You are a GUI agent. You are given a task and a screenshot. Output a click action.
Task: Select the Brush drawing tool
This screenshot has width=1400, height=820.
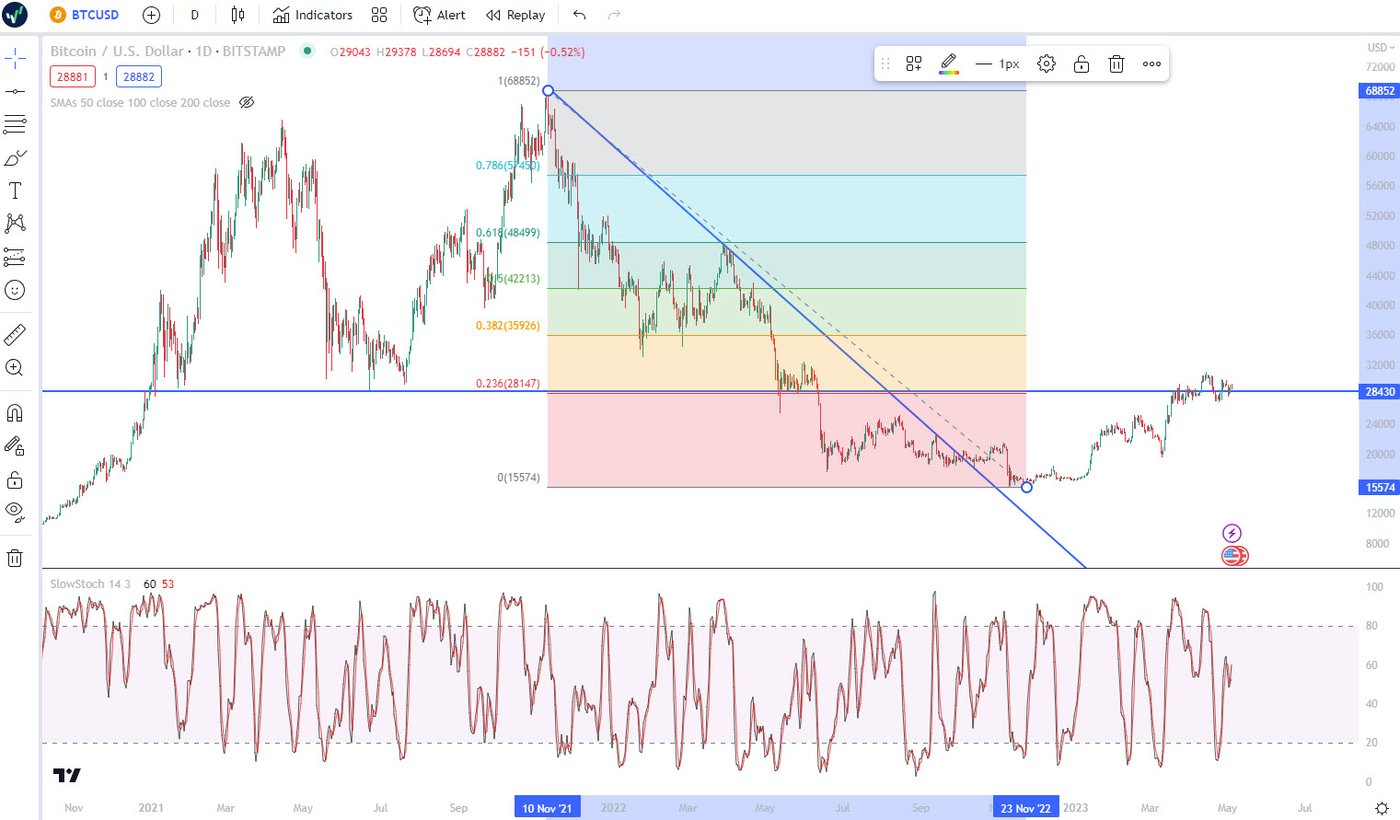tap(15, 158)
